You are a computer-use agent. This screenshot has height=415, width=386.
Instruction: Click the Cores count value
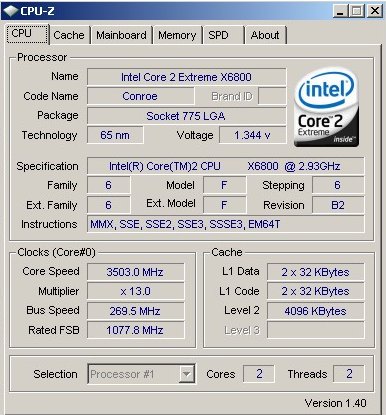pyautogui.click(x=259, y=374)
